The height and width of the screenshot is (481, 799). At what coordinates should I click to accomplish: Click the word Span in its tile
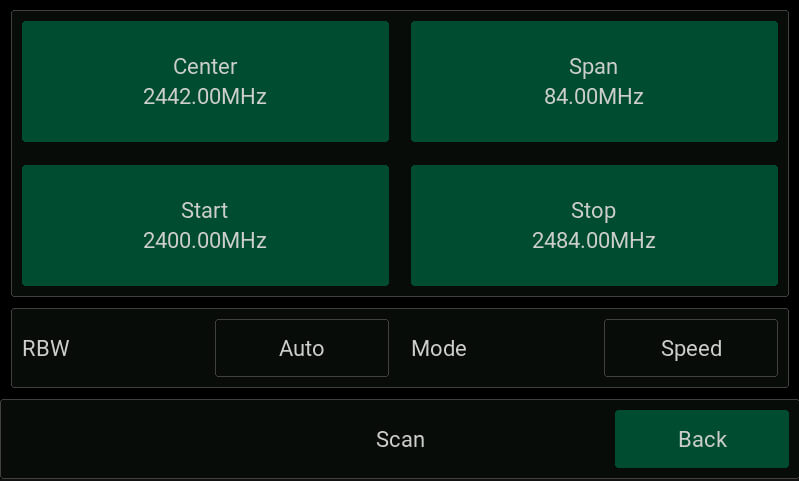tap(594, 67)
